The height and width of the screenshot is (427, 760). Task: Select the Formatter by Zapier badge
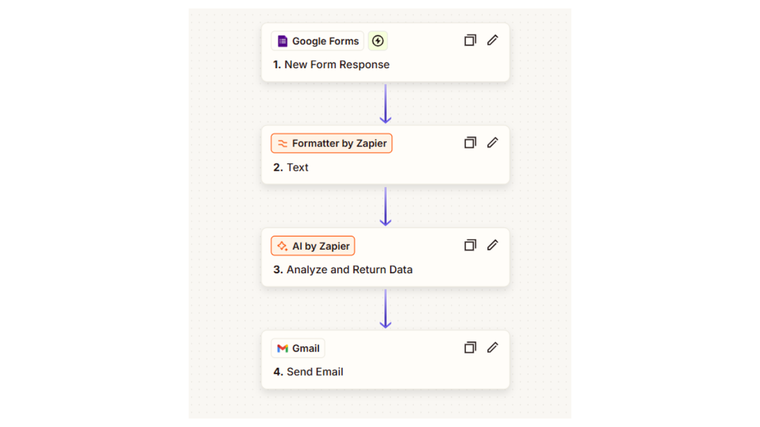[x=331, y=144]
